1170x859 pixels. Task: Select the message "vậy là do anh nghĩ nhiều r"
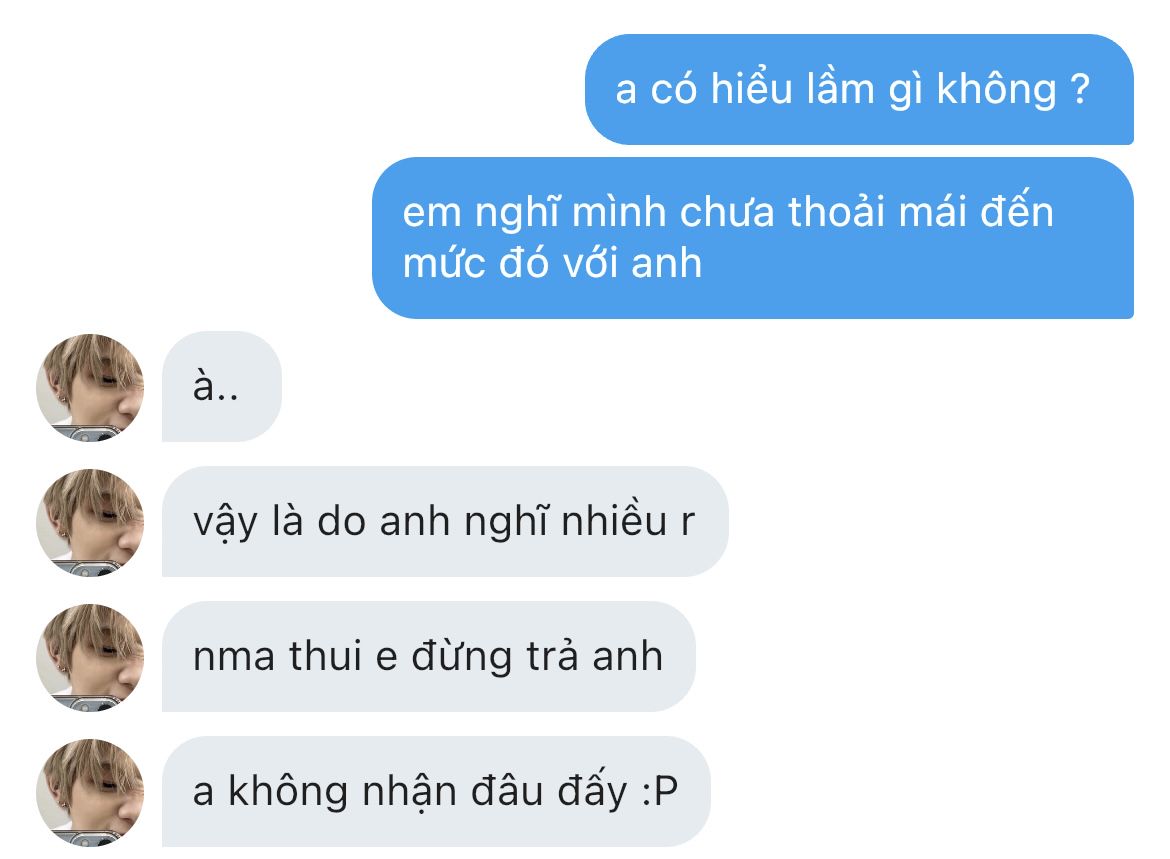[445, 522]
